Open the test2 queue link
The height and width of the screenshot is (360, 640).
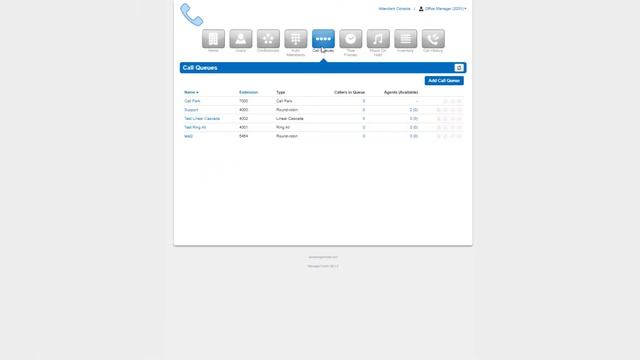[x=188, y=136]
